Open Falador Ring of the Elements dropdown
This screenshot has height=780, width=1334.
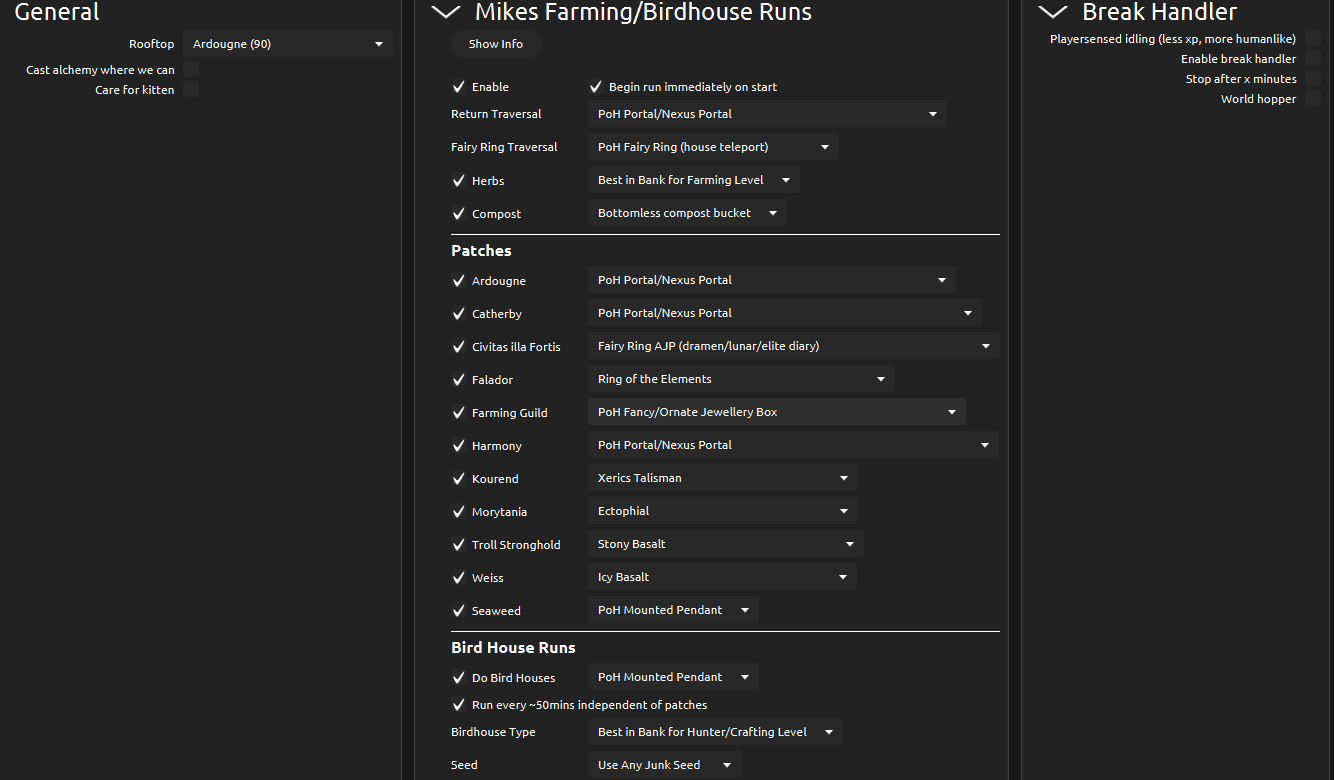coord(741,379)
